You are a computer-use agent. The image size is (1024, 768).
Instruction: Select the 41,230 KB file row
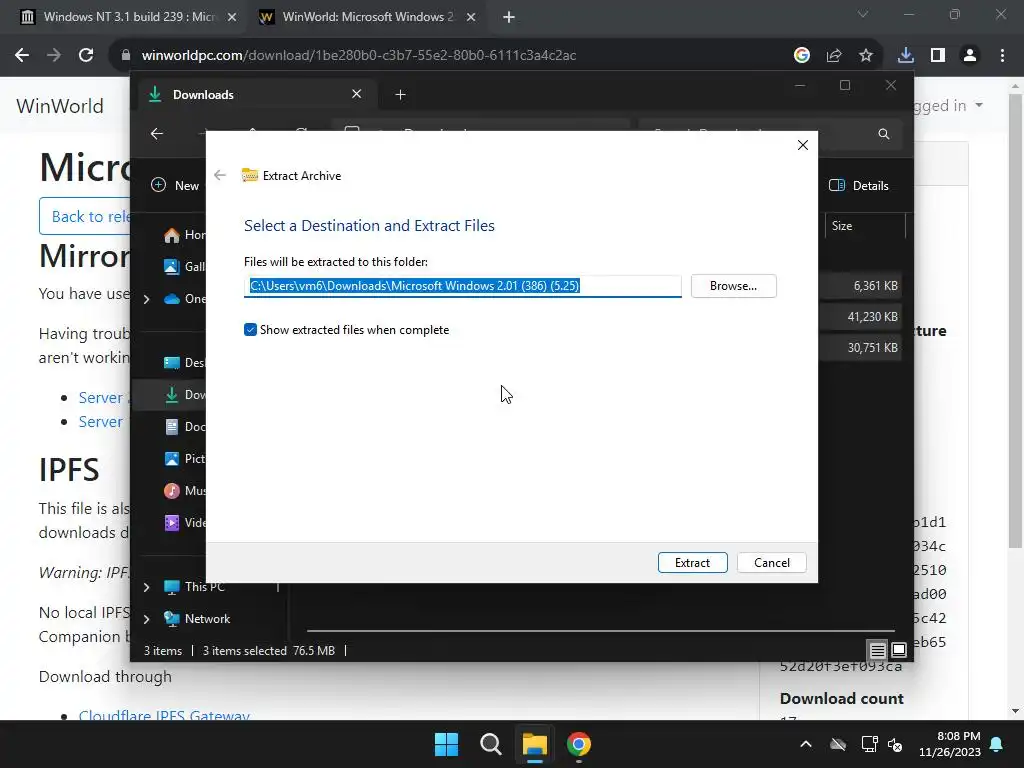click(861, 317)
